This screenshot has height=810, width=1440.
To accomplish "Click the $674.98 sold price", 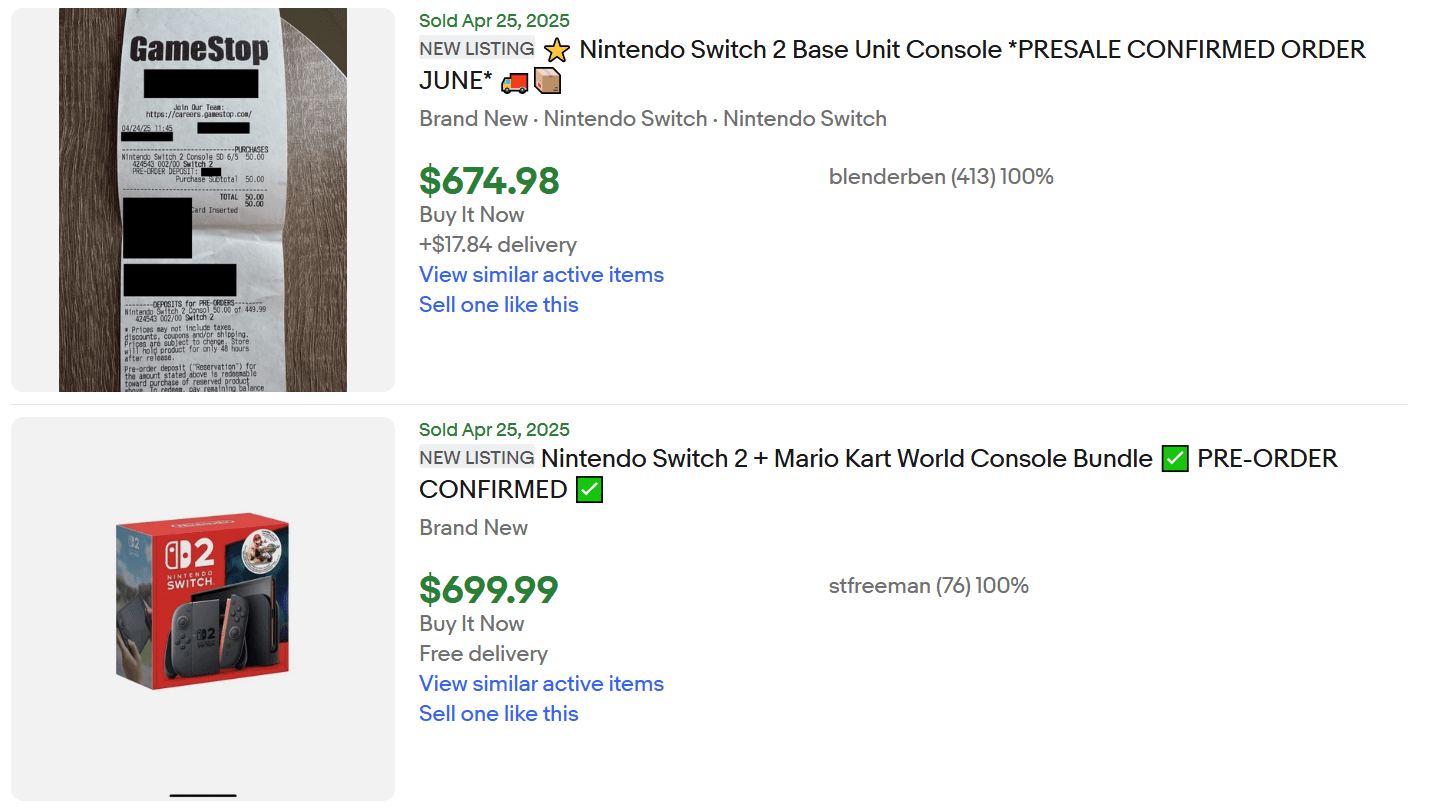I will (x=489, y=181).
